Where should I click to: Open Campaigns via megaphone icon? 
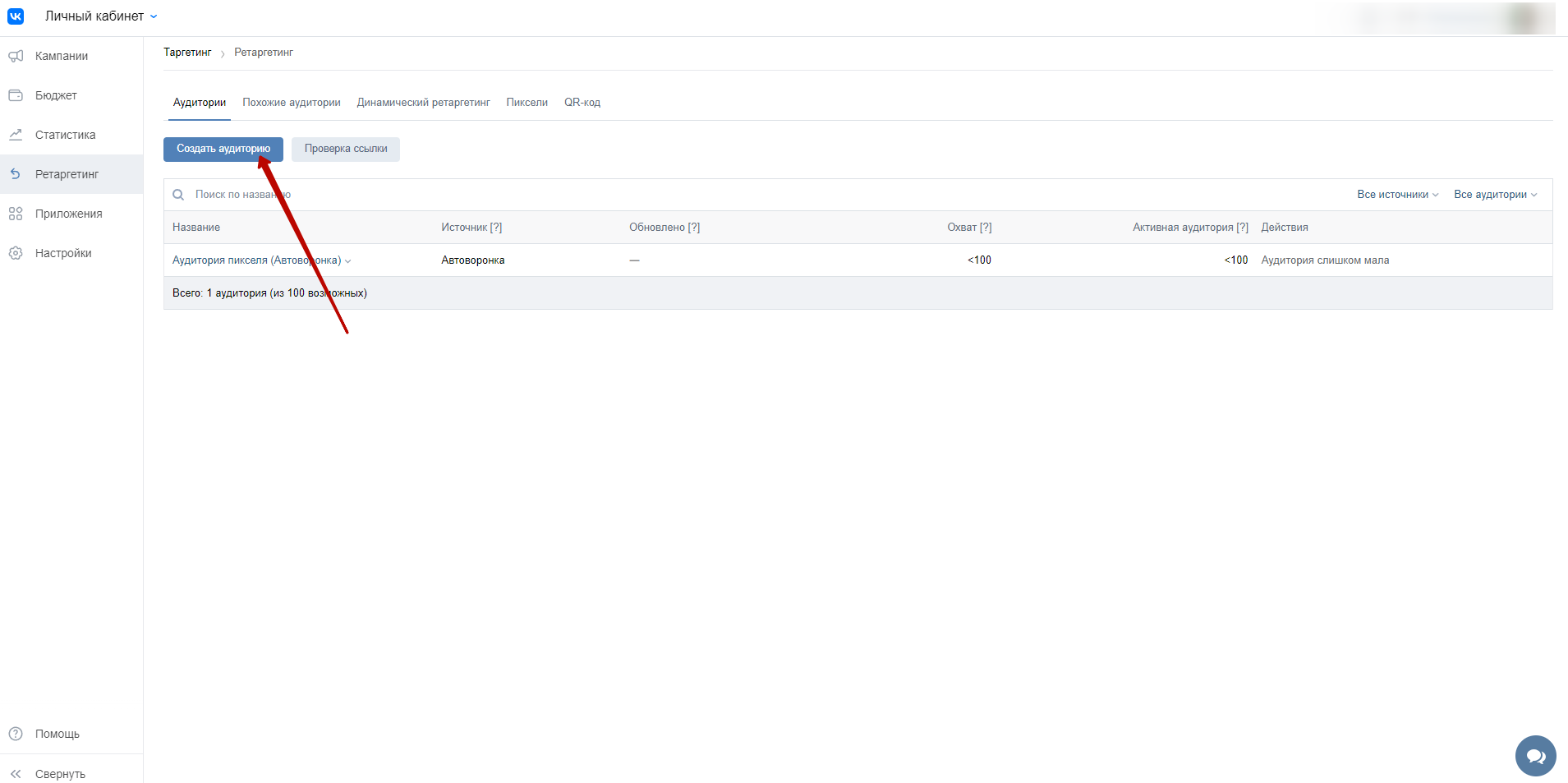click(x=16, y=56)
